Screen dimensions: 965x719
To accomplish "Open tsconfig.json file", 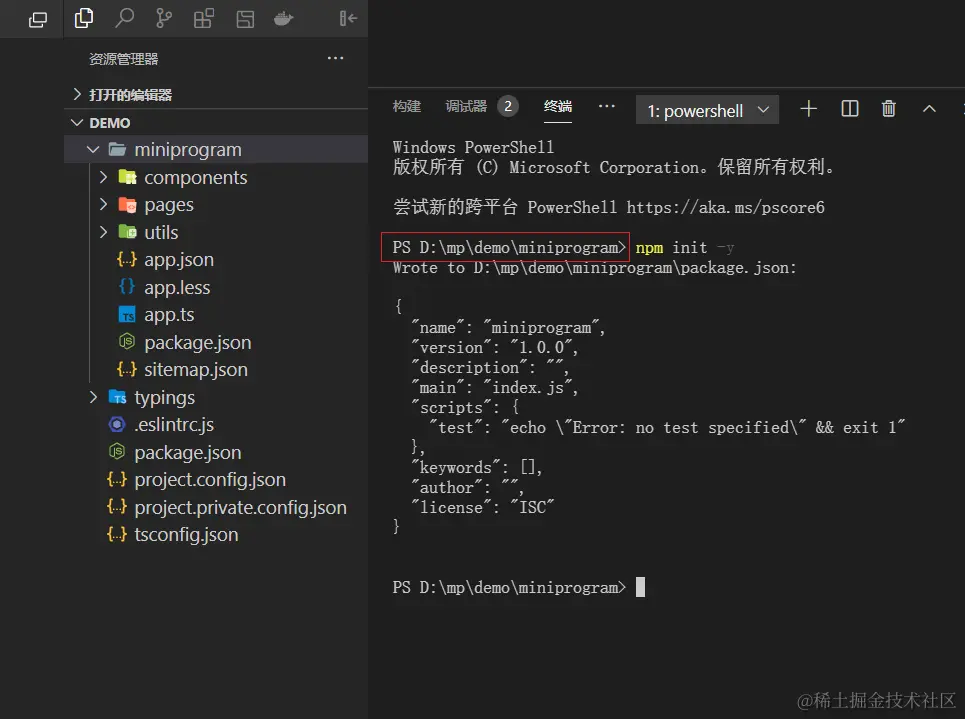I will point(186,534).
